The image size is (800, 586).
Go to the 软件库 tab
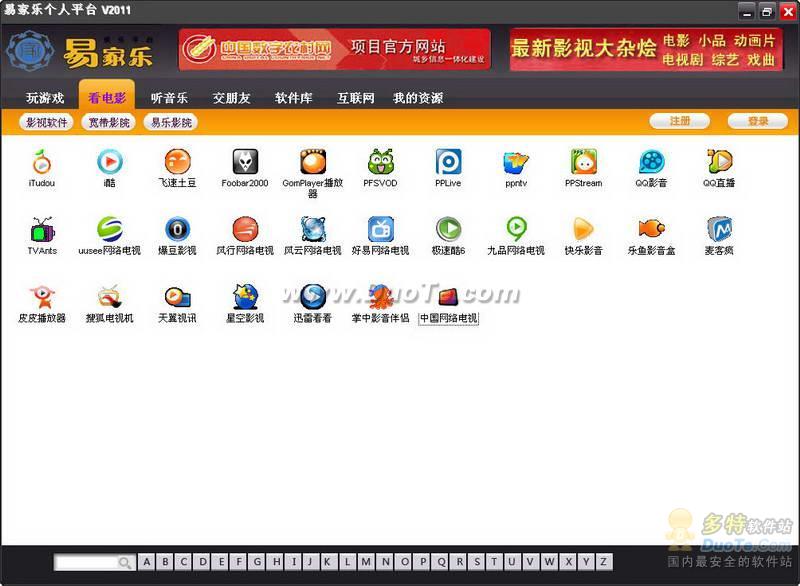coord(293,97)
